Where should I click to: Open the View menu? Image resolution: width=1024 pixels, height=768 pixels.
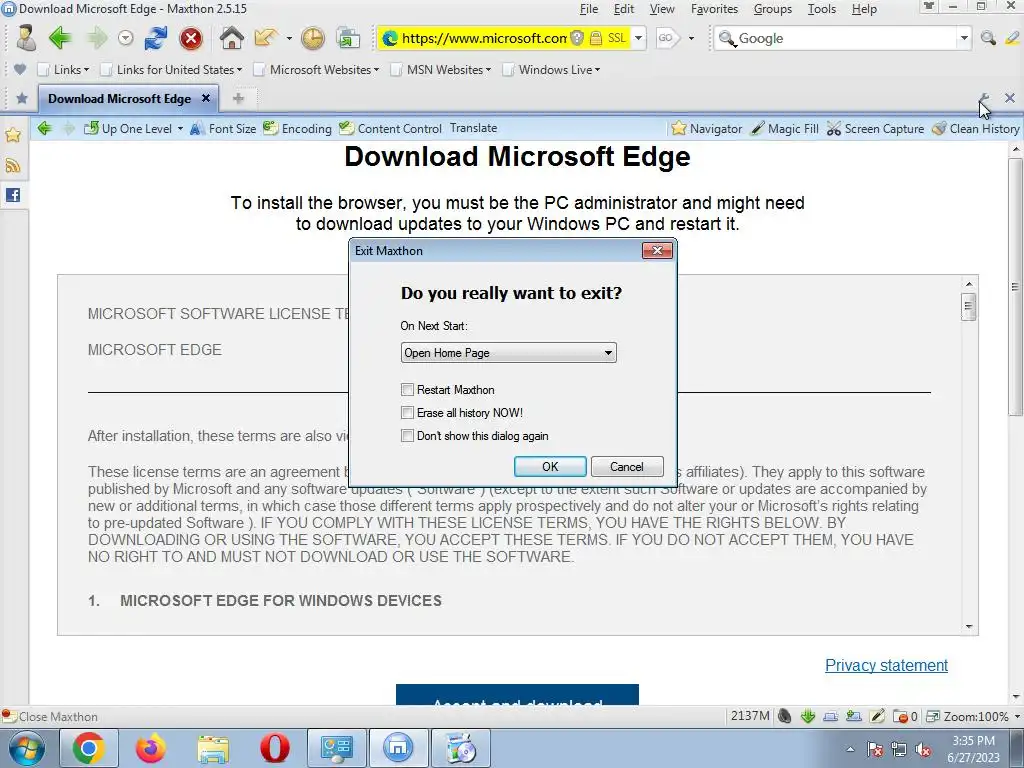pos(662,9)
